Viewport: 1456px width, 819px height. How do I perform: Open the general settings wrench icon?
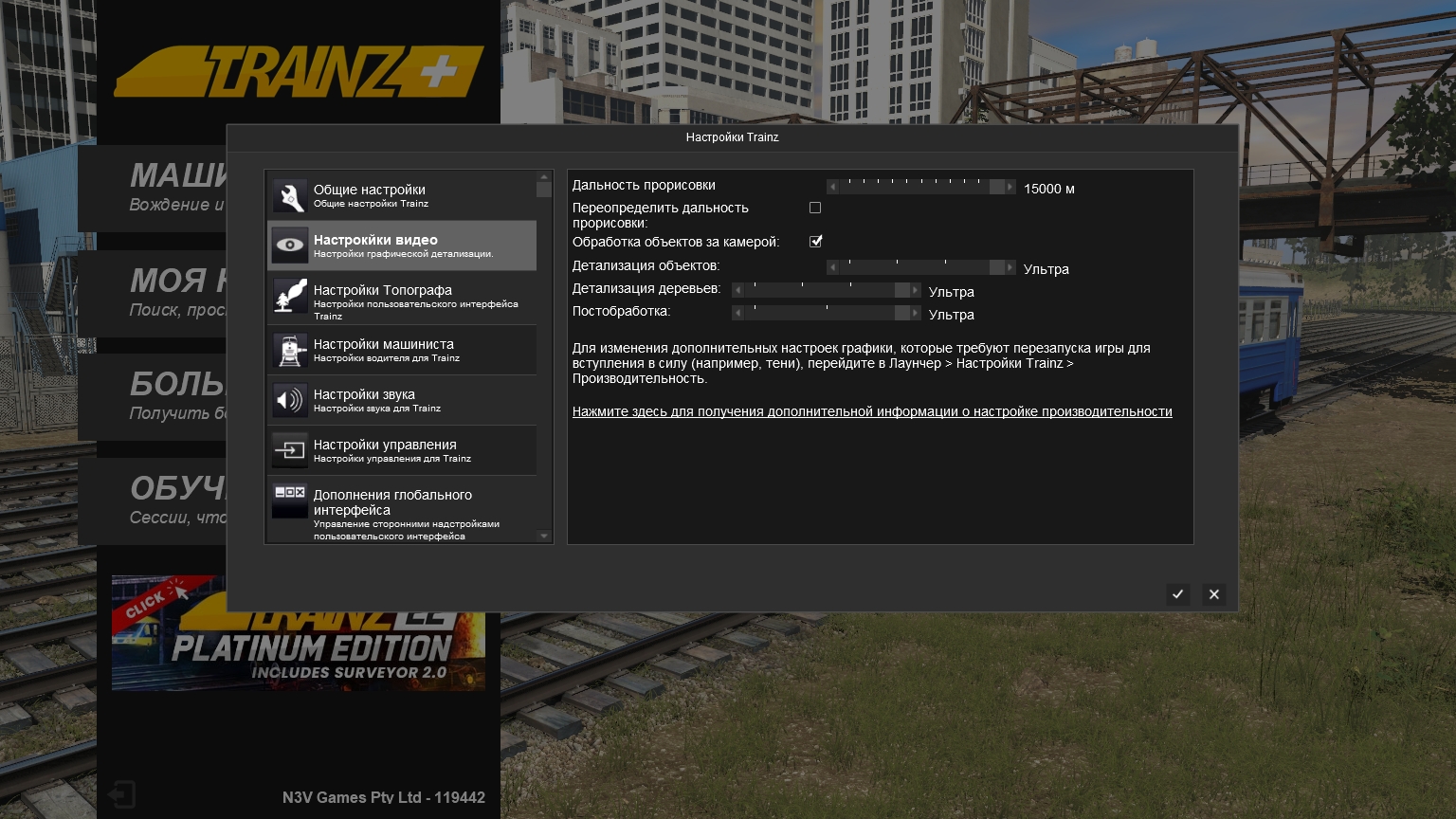click(x=290, y=195)
